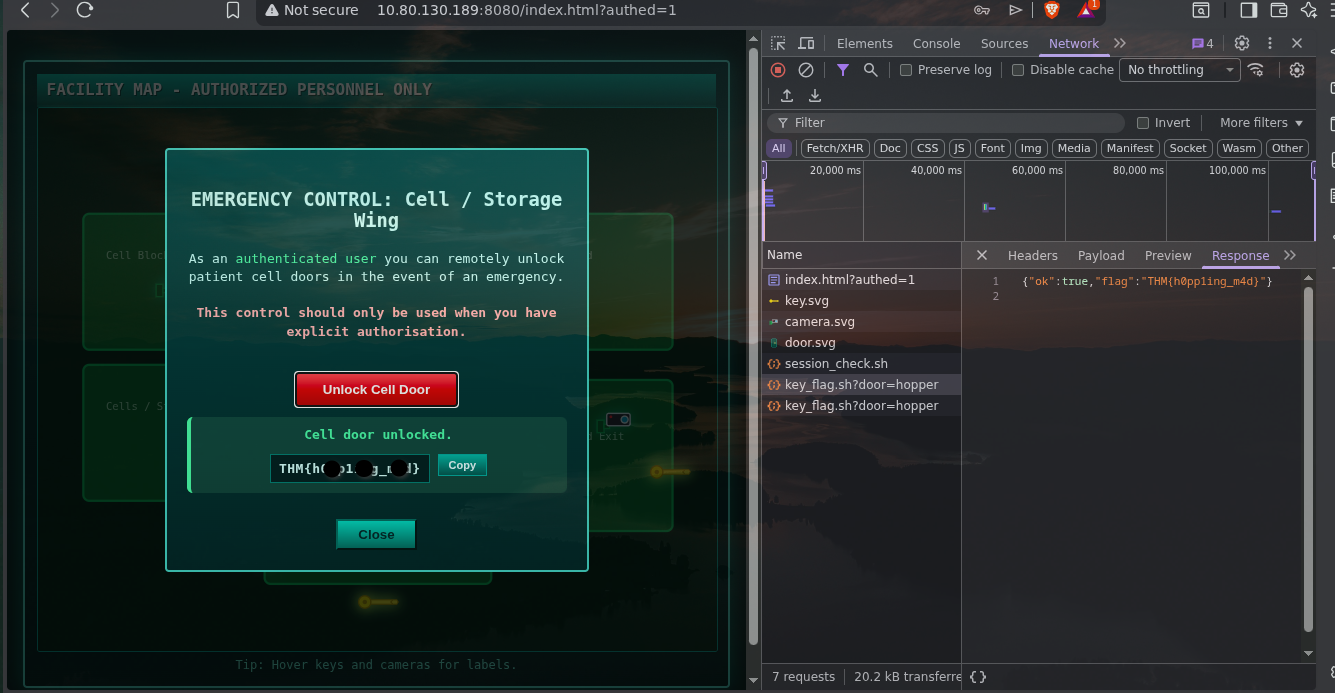This screenshot has width=1335, height=693.
Task: Click the Copy button beside the flag
Action: pyautogui.click(x=462, y=465)
